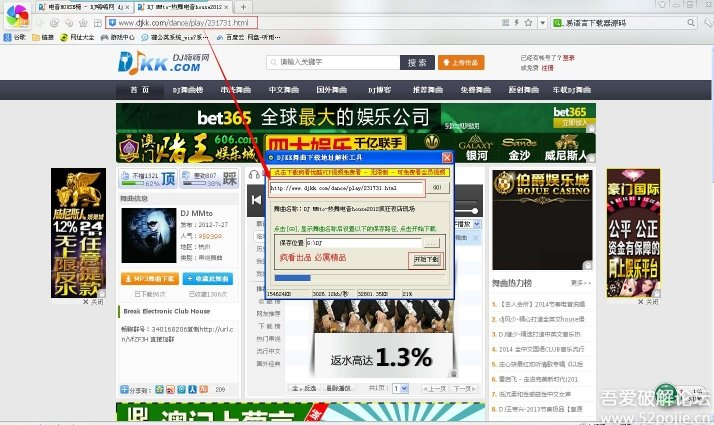This screenshot has width=714, height=425.
Task: Click the orange 上传作品 upload button
Action: point(461,62)
